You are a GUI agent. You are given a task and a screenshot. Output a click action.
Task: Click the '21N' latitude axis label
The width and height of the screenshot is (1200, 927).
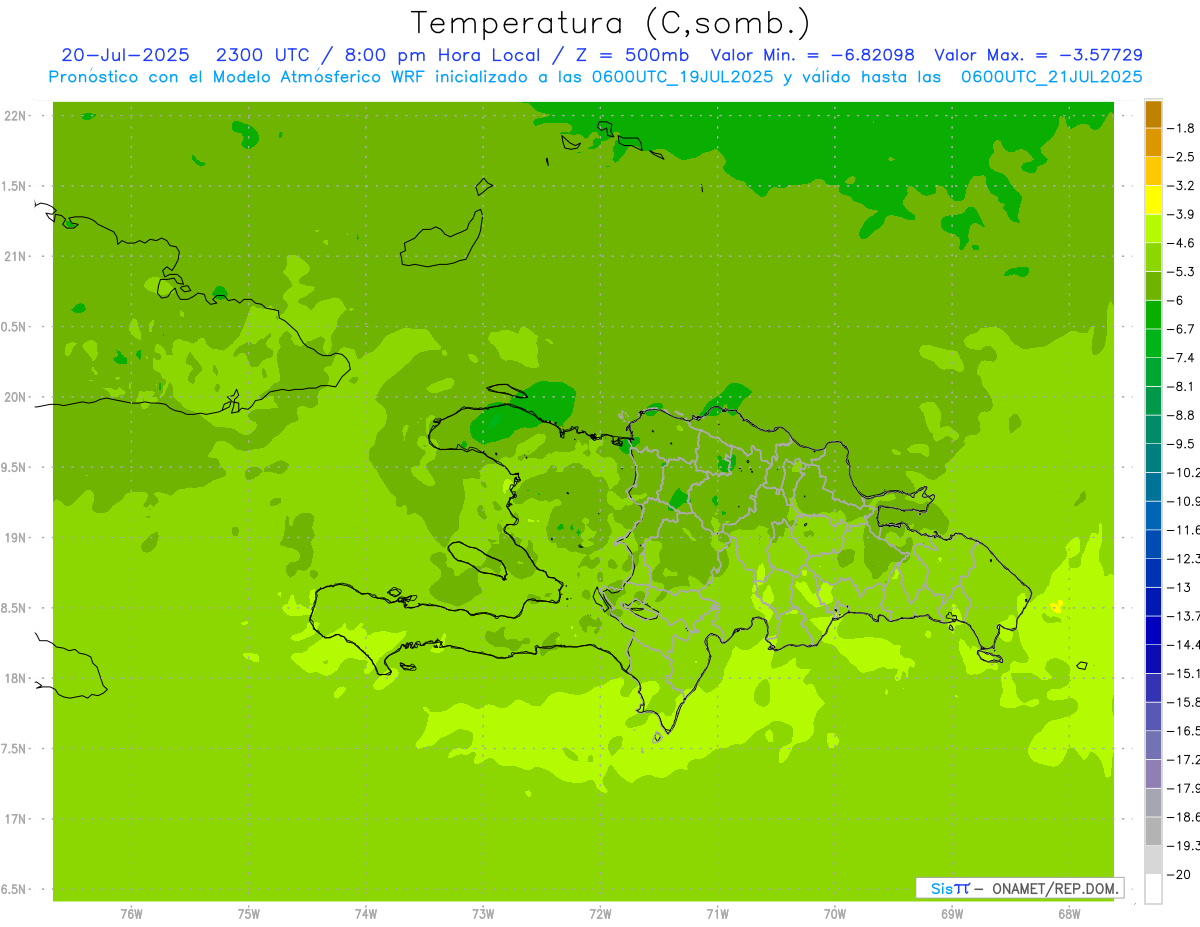(14, 256)
